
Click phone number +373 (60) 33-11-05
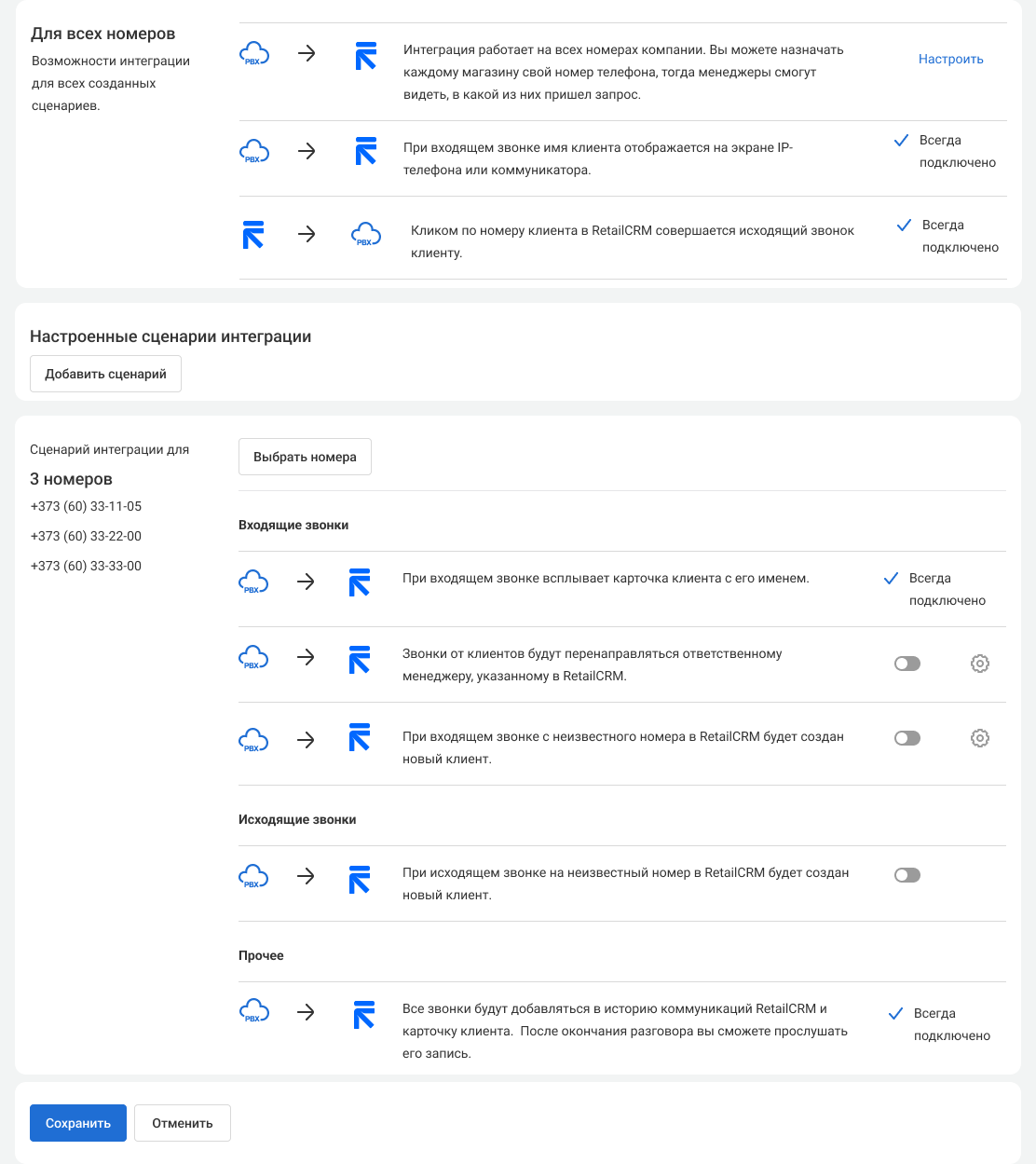pos(86,506)
